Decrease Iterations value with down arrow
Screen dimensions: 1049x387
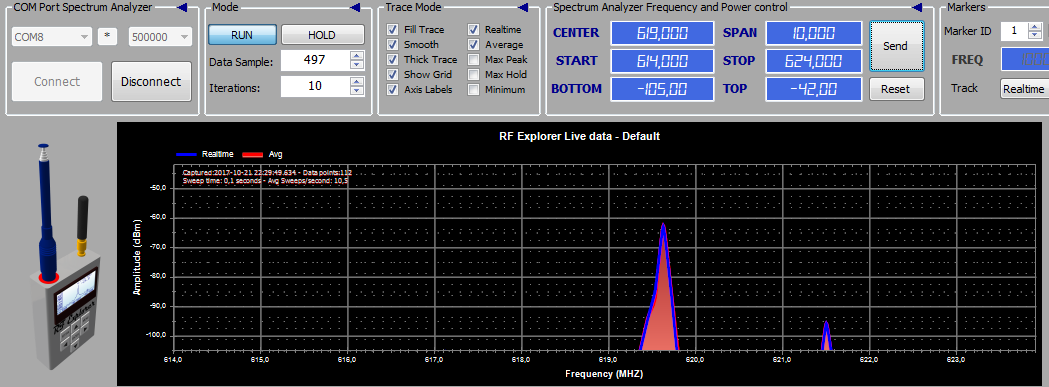(357, 90)
